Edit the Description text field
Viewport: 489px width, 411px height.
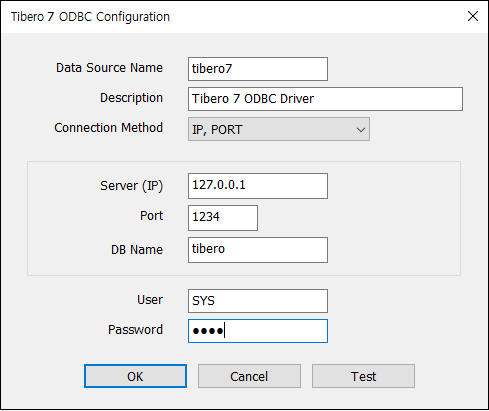[325, 99]
